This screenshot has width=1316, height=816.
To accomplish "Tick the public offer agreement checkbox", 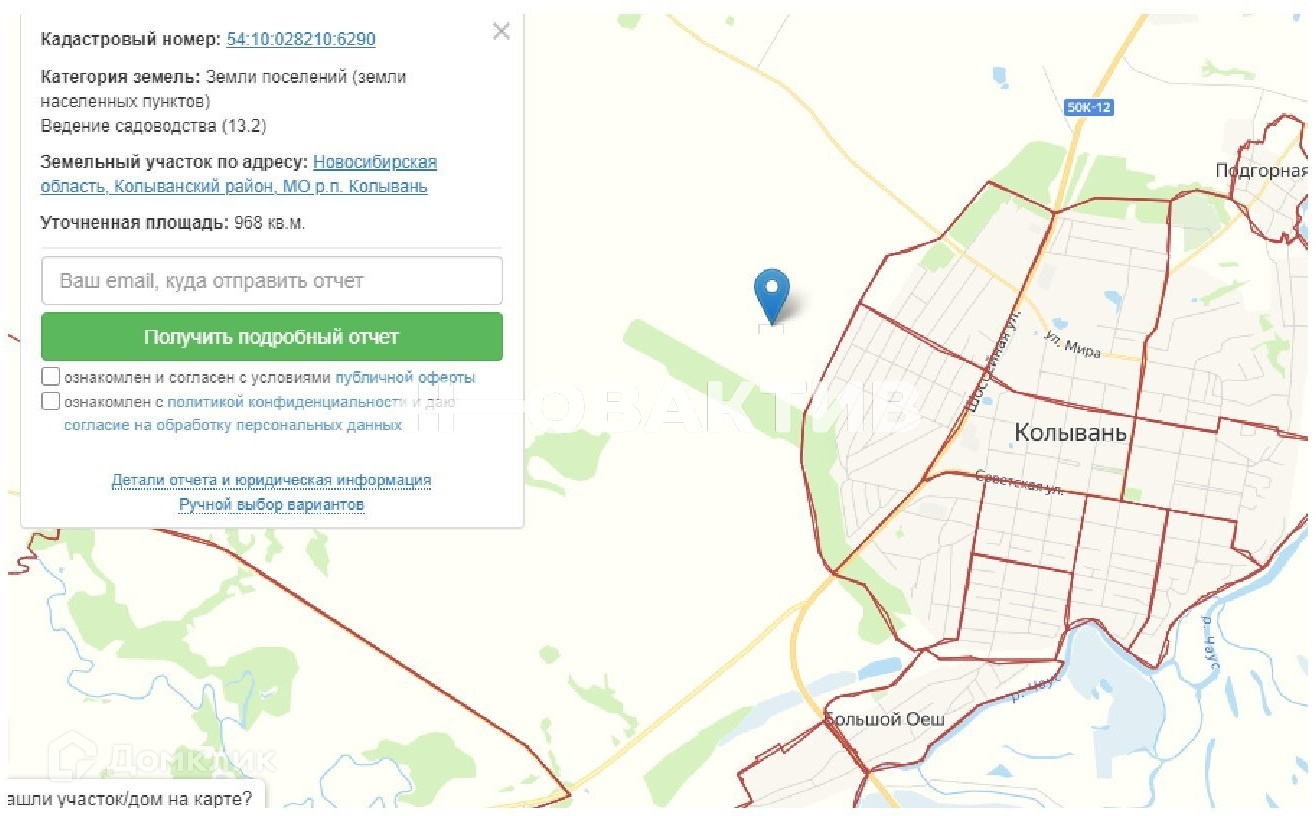I will click(x=50, y=377).
